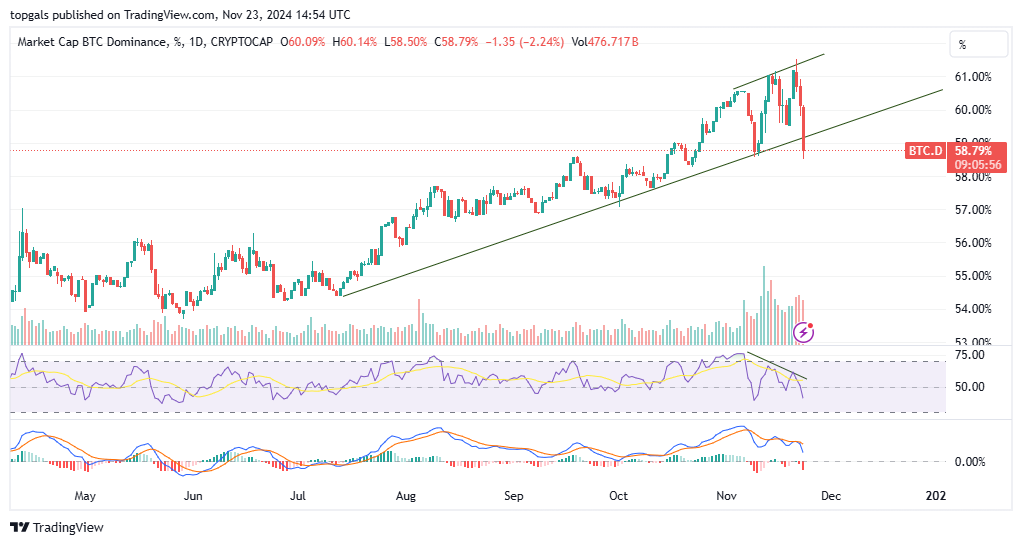This screenshot has width=1022, height=545.
Task: Click the O60.09% open value
Action: pos(302,42)
